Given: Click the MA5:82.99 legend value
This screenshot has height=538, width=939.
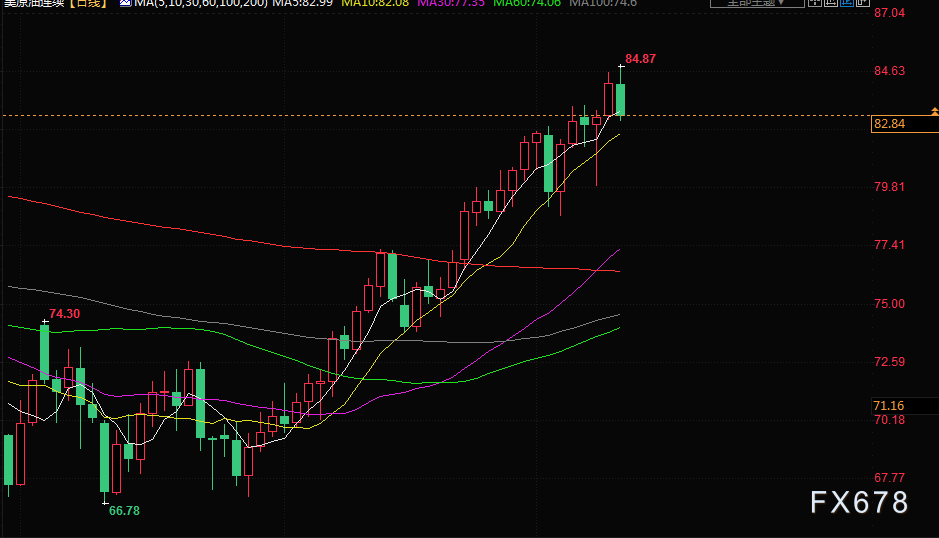Looking at the screenshot, I should click(x=302, y=3).
